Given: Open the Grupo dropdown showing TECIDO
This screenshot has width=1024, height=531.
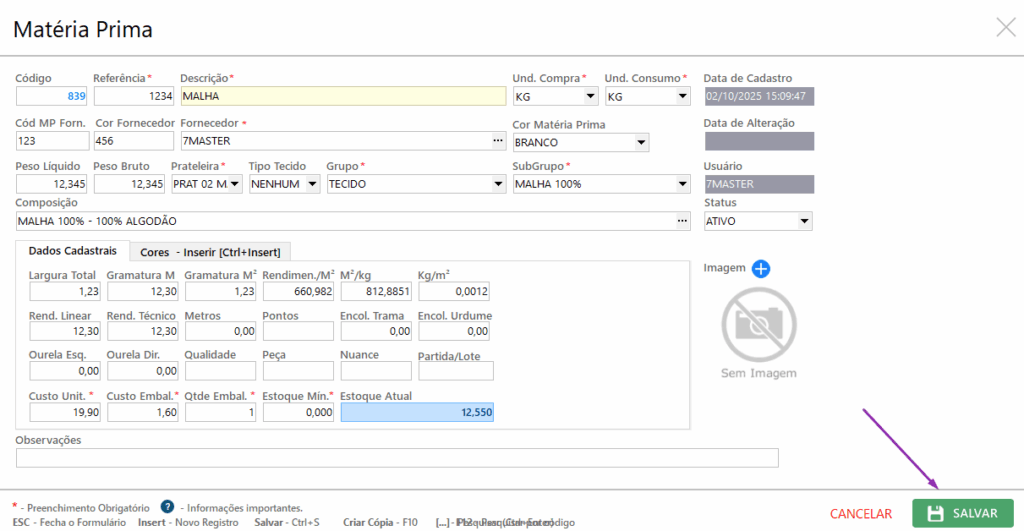Looking at the screenshot, I should [x=498, y=184].
